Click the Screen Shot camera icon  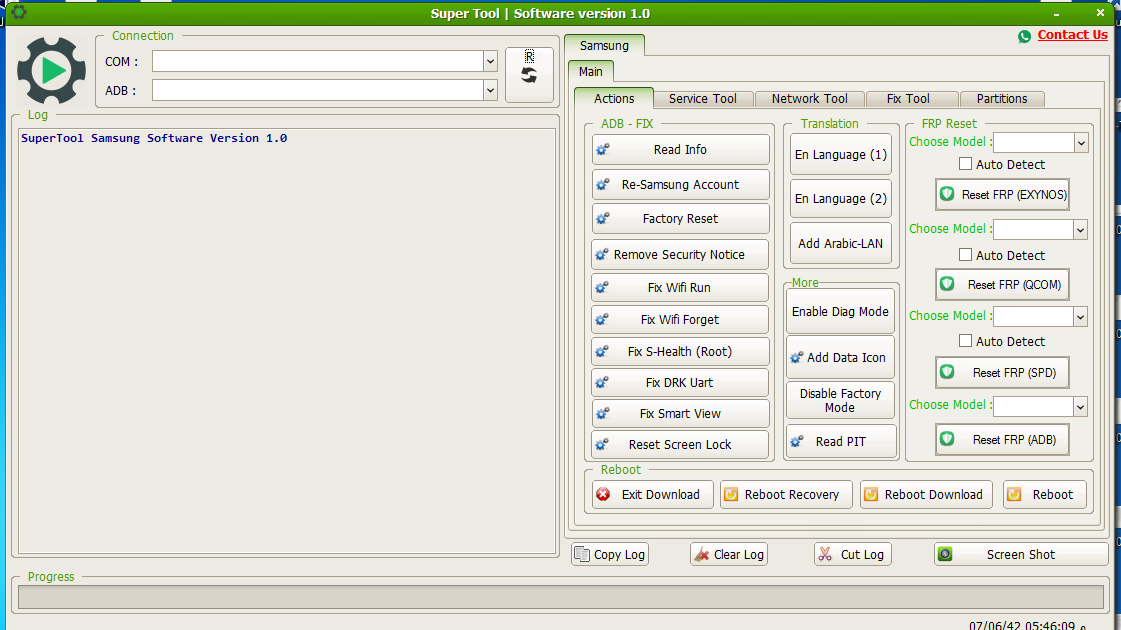pyautogui.click(x=945, y=554)
